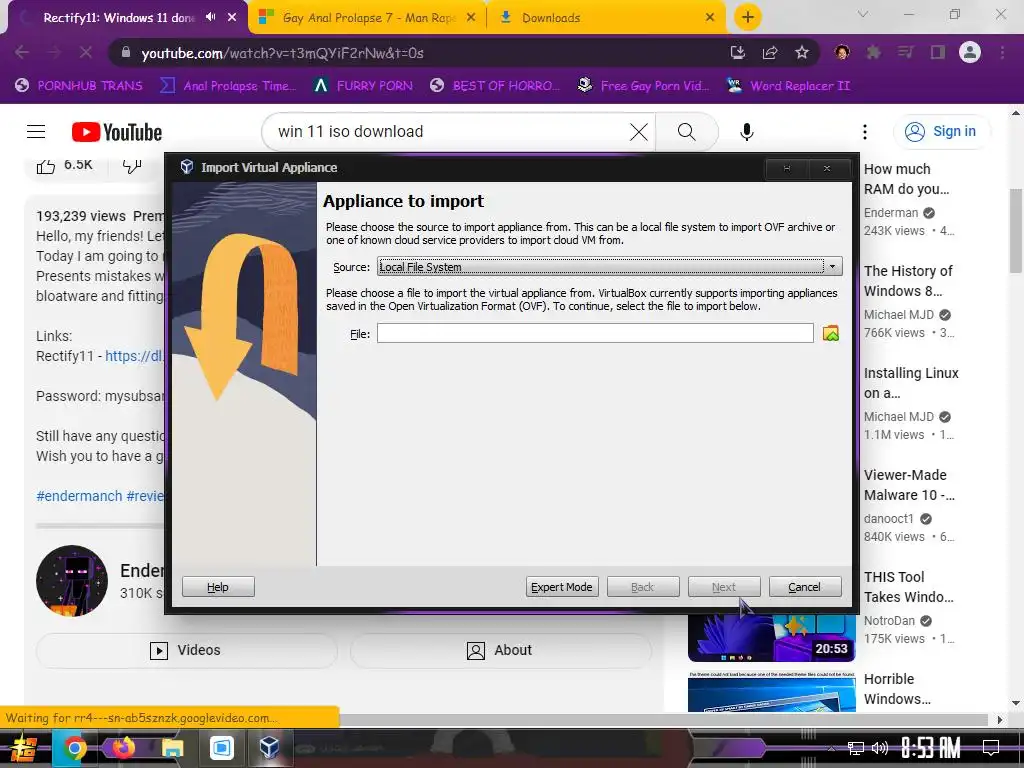This screenshot has height=768, width=1024.
Task: Open suggested video The History of Windows 8
Action: [x=908, y=281]
